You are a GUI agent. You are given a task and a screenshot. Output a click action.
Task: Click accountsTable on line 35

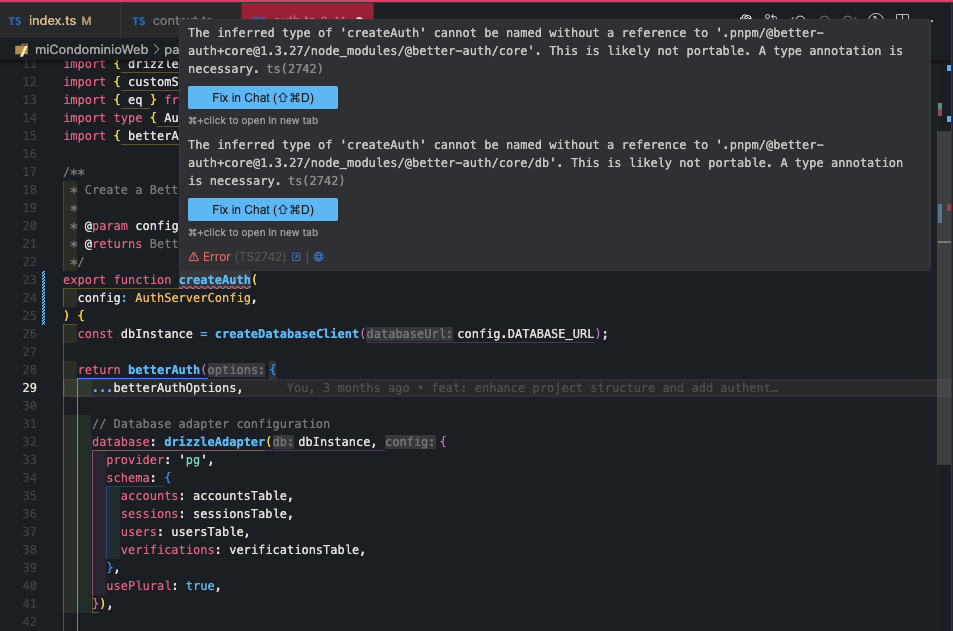(x=240, y=496)
